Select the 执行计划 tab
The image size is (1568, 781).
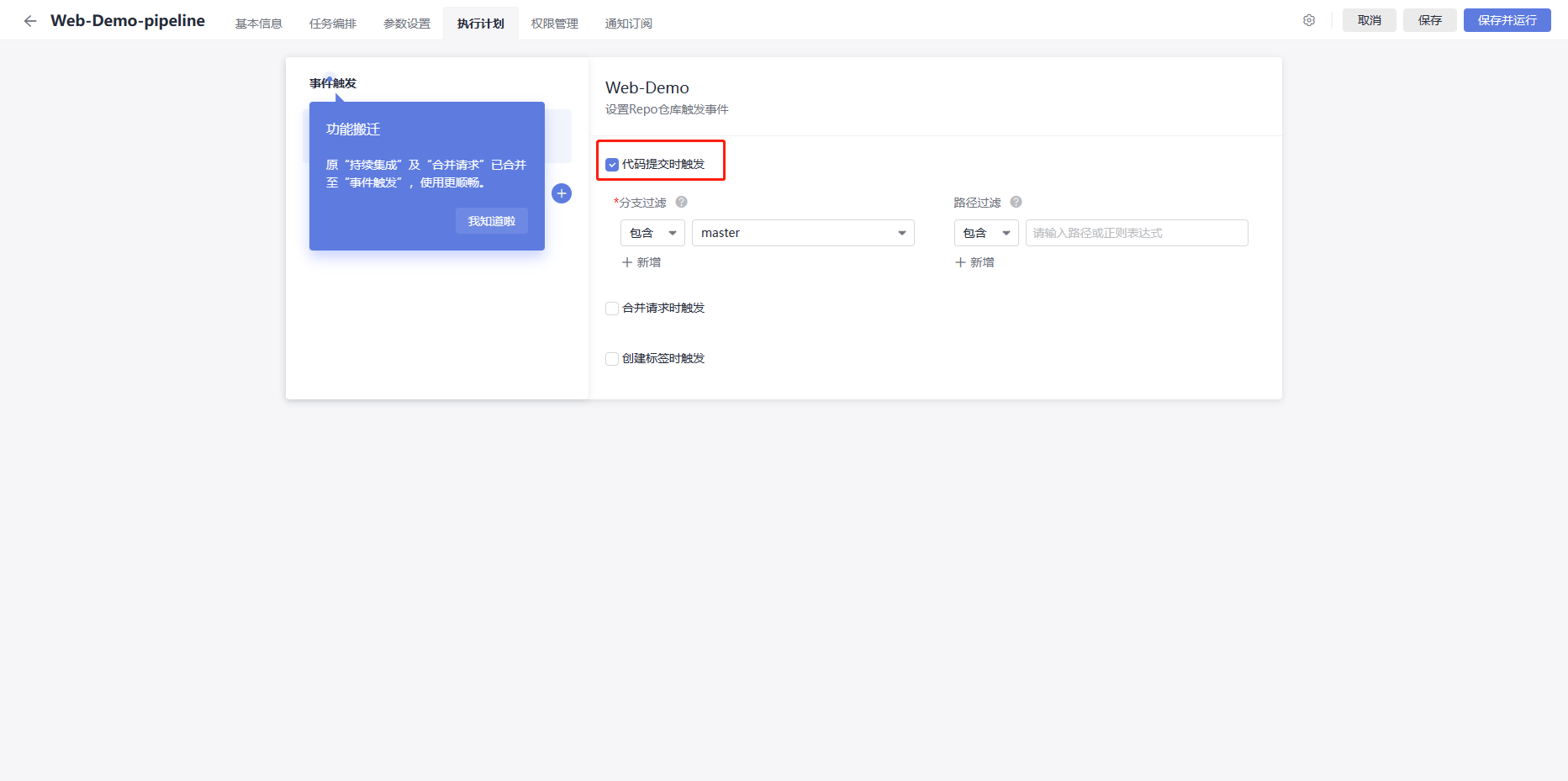(x=481, y=24)
